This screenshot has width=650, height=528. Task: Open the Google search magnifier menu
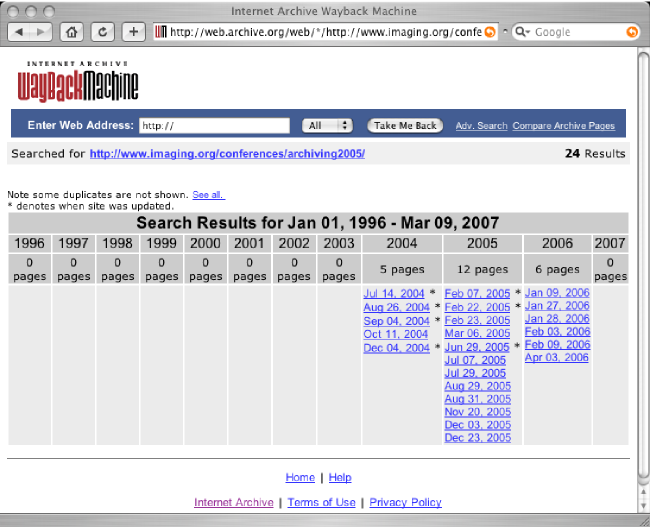click(x=523, y=32)
